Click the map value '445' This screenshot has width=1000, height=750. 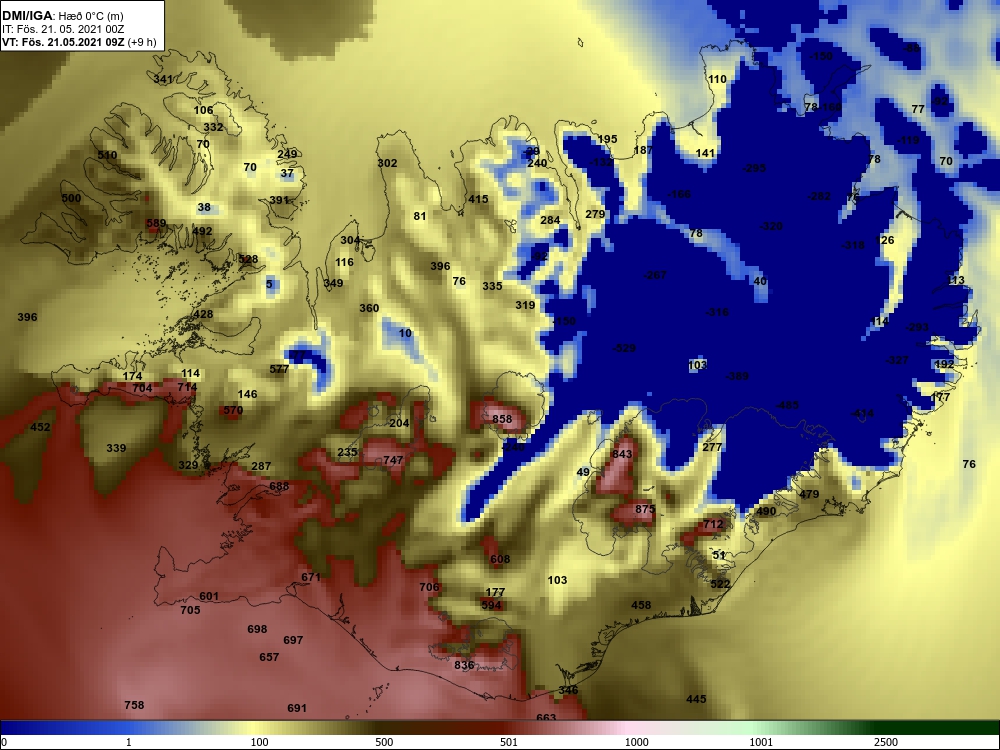(696, 699)
